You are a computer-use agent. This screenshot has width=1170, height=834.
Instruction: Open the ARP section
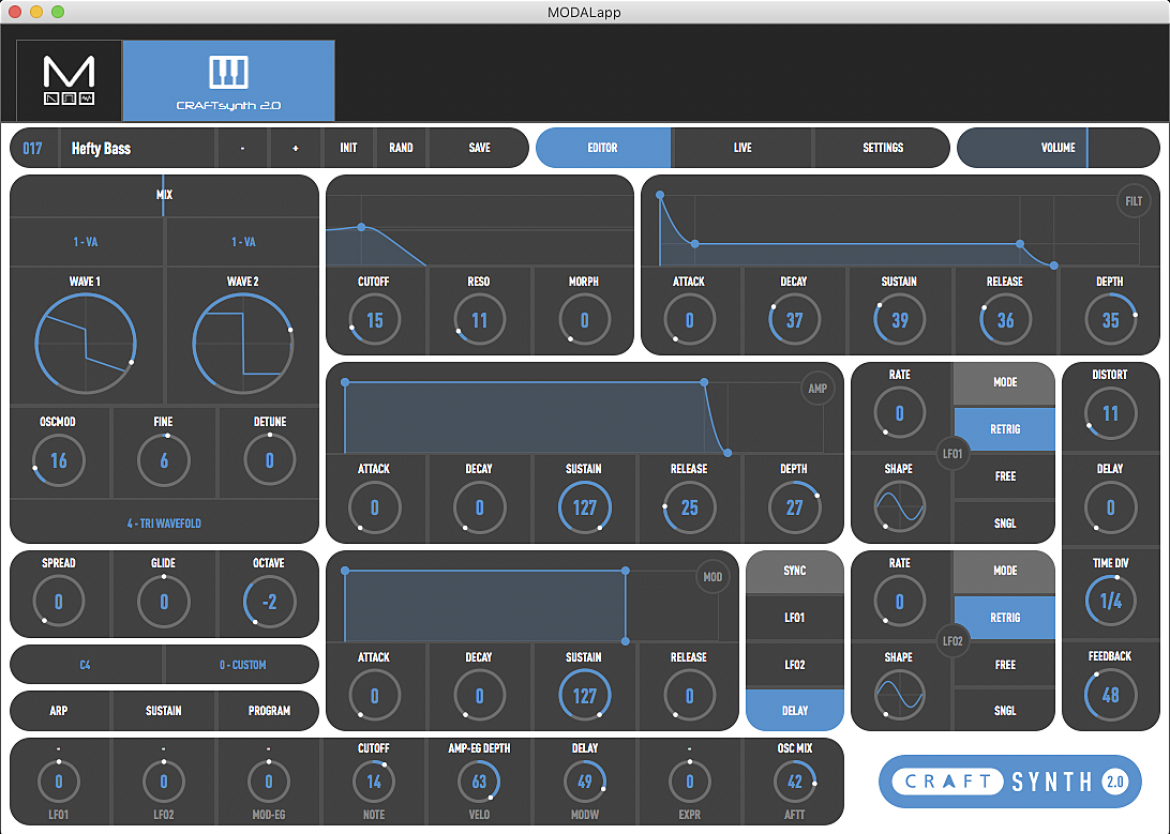[x=59, y=710]
